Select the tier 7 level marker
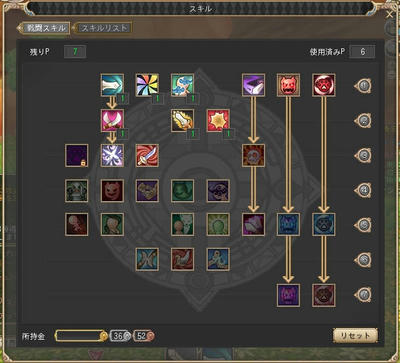The height and width of the screenshot is (363, 400). 363,295
